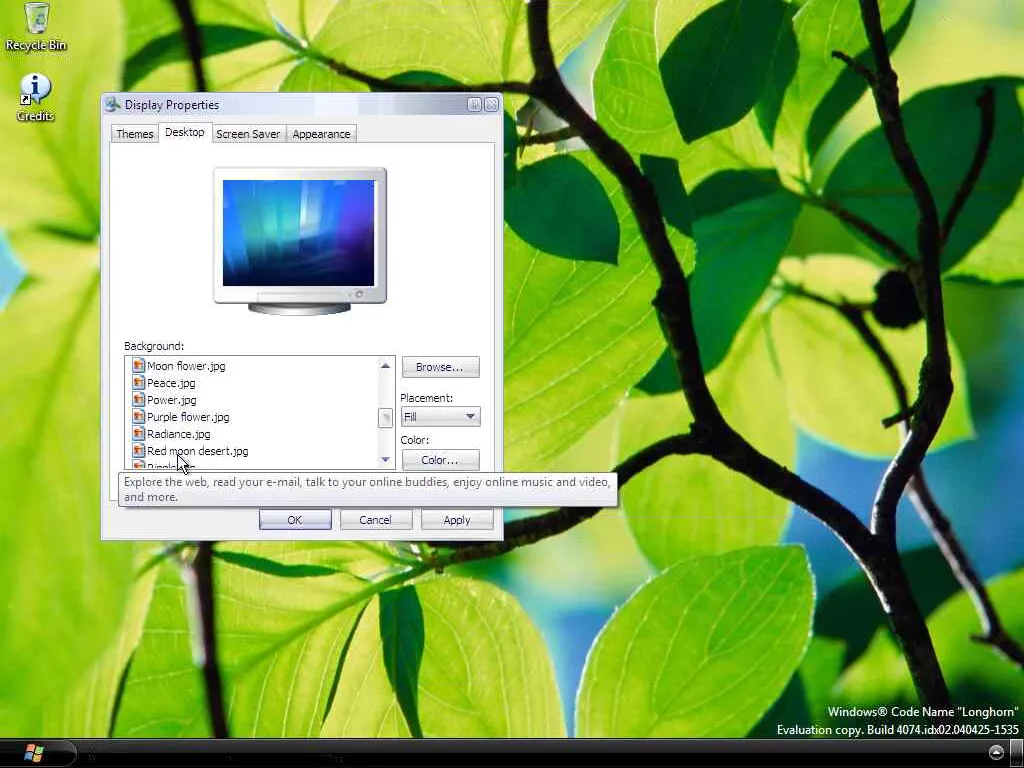The width and height of the screenshot is (1024, 768).
Task: Click the Moon flower.jpg file icon
Action: pos(138,366)
